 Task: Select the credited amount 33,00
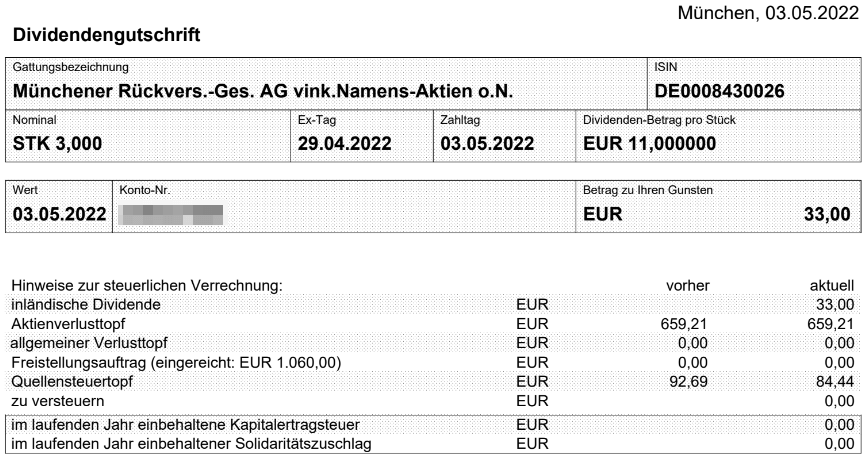(827, 214)
